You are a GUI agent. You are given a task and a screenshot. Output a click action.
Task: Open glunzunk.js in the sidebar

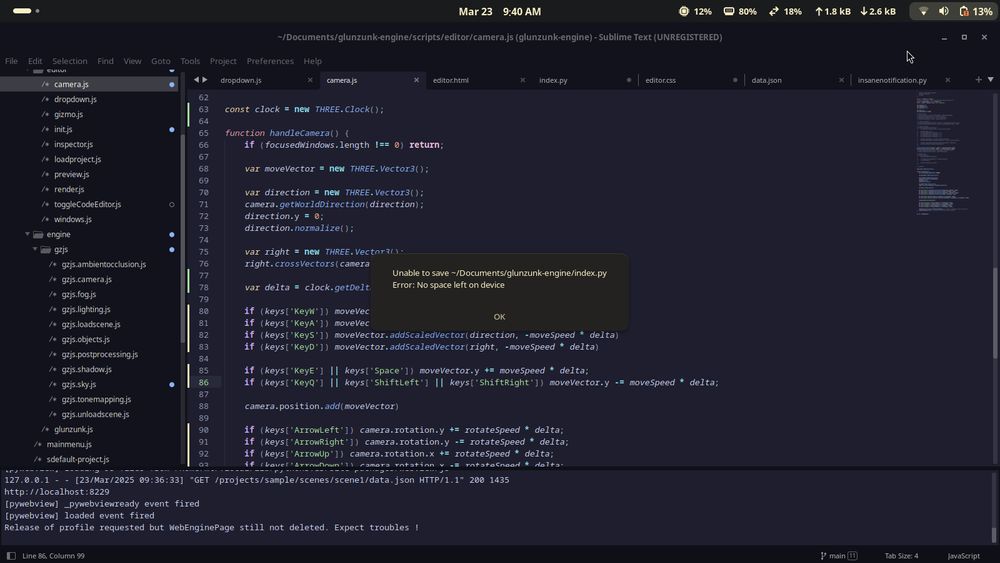coord(73,429)
